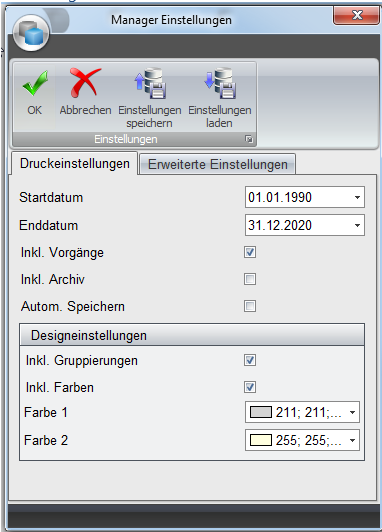
Task: Close the Manager Einstellungen window
Action: click(x=356, y=16)
